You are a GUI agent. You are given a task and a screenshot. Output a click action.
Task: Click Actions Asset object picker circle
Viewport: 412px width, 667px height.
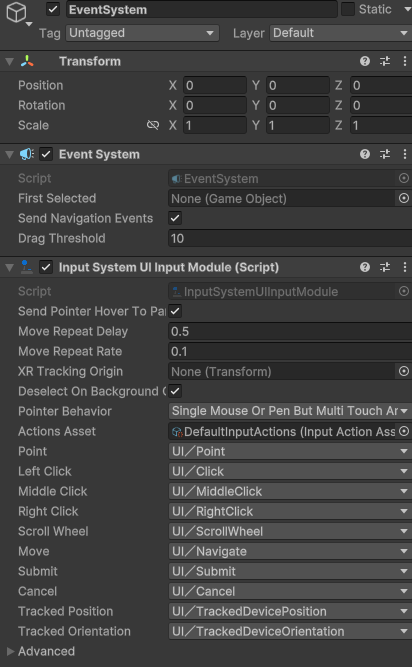pos(403,431)
